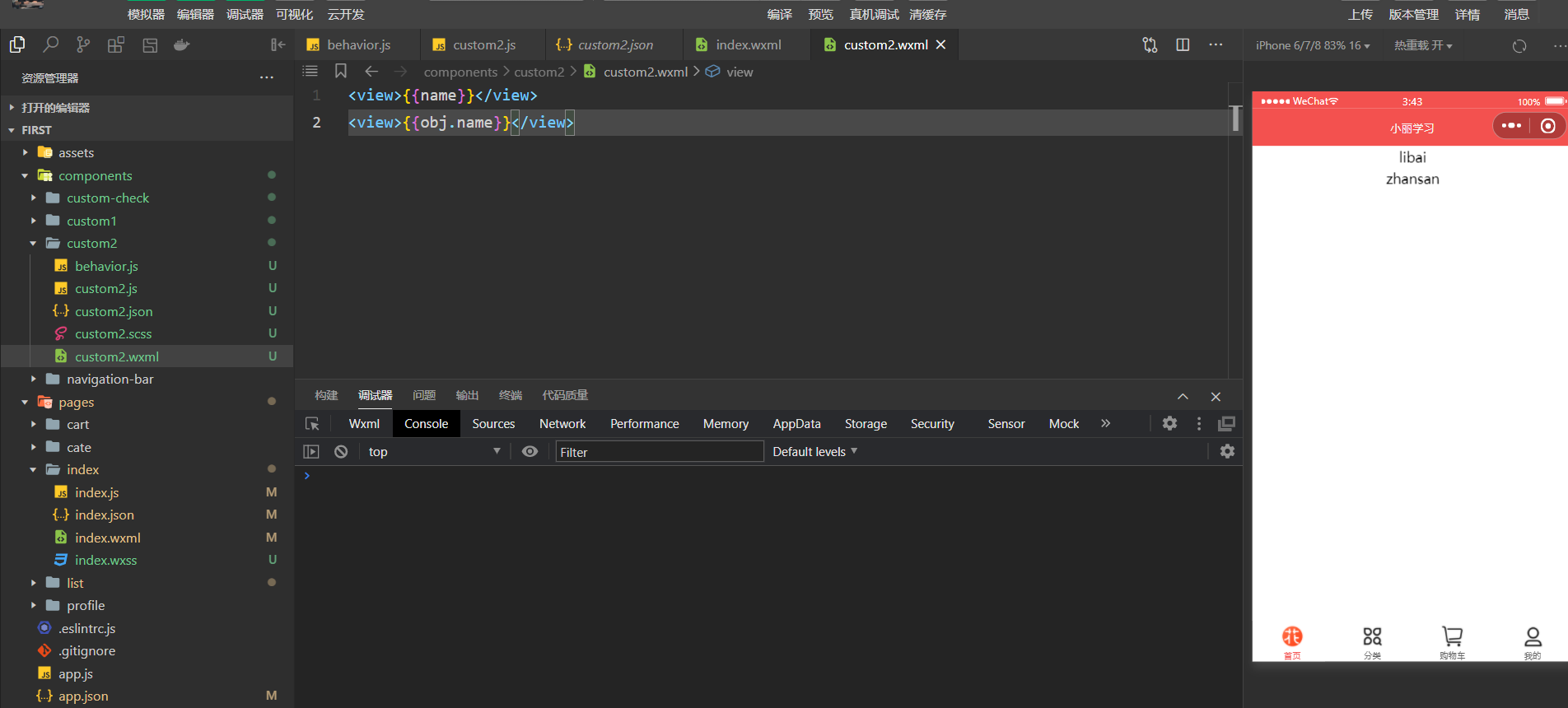Screen dimensions: 1568x708
Task: Open console settings gear on the filter row
Action: 1227,451
